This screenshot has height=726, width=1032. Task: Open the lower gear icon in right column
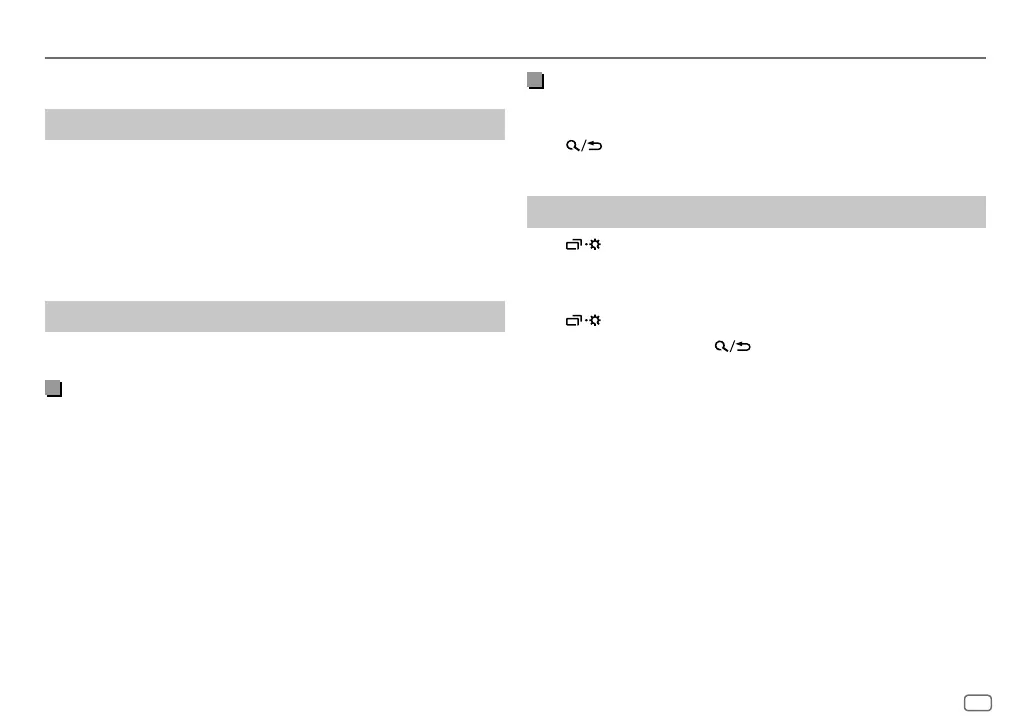coord(594,321)
